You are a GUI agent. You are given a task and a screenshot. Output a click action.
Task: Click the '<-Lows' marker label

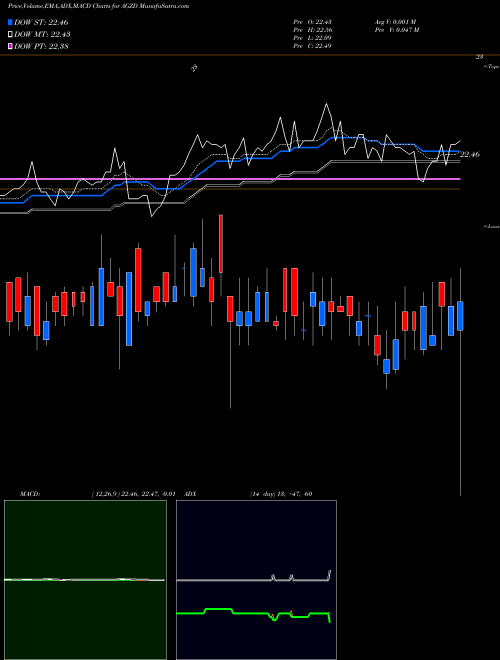point(492,226)
